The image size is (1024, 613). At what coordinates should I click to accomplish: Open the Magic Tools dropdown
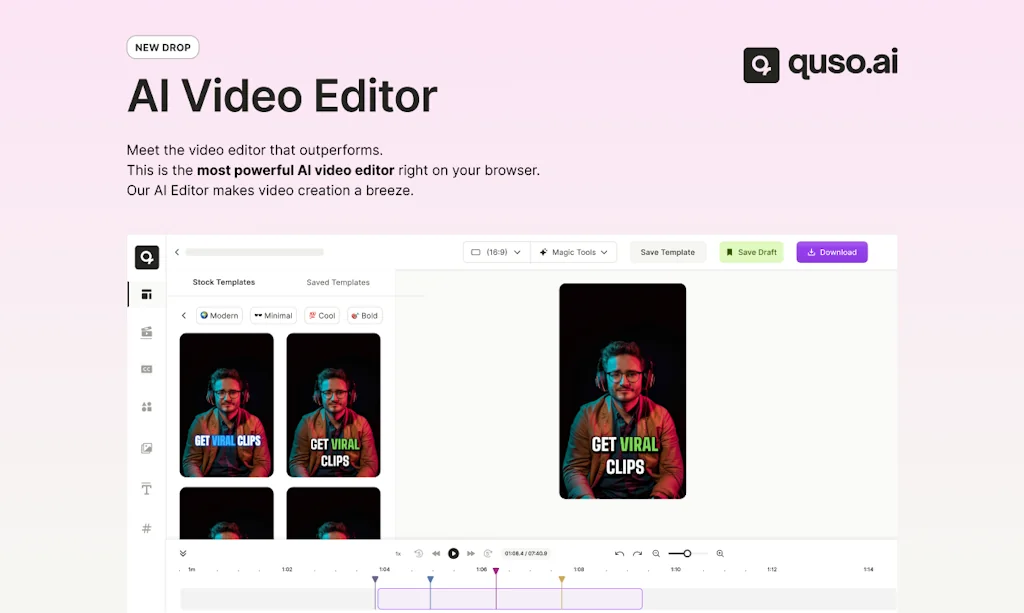click(573, 252)
